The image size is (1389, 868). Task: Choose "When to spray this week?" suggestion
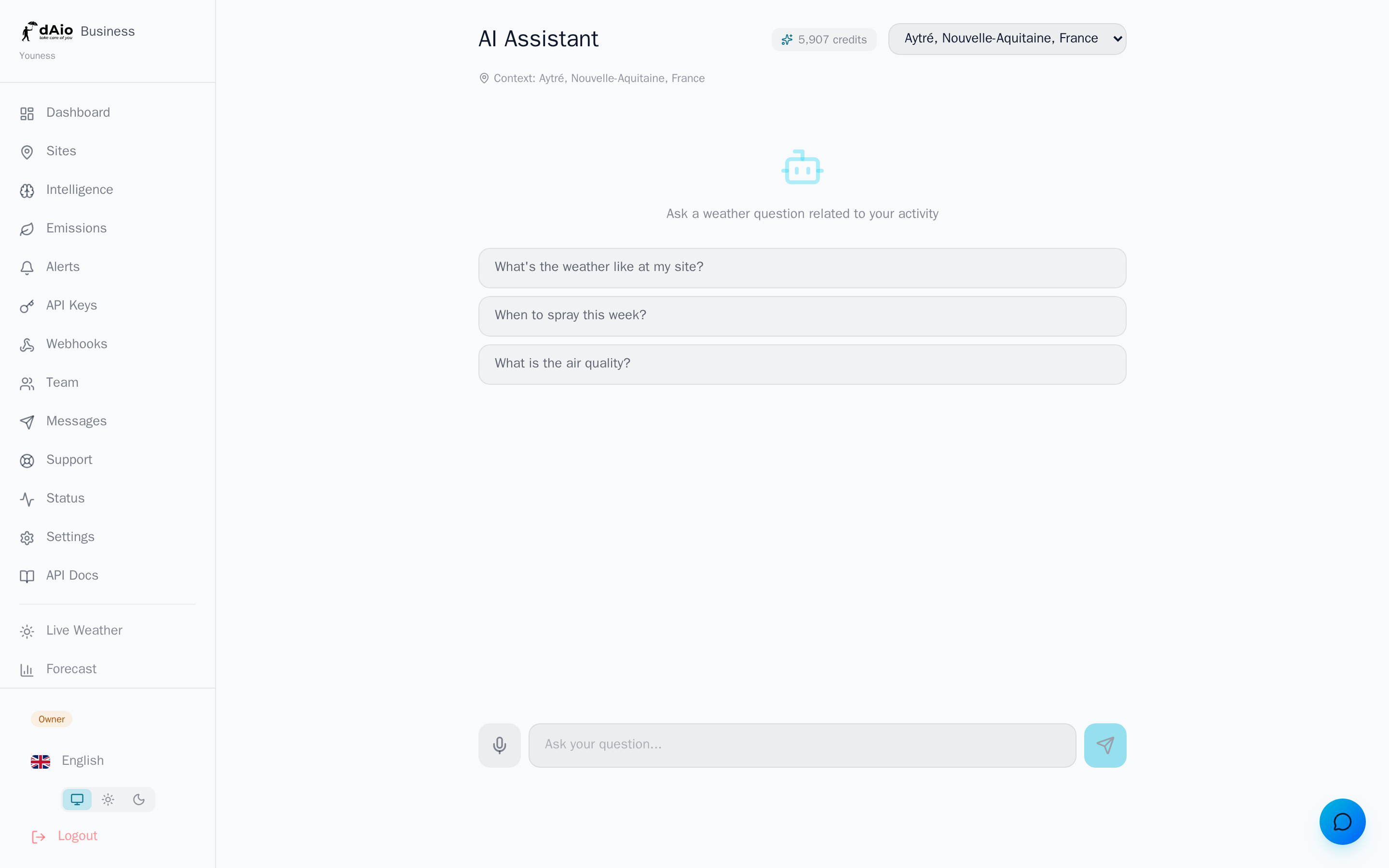pos(802,316)
